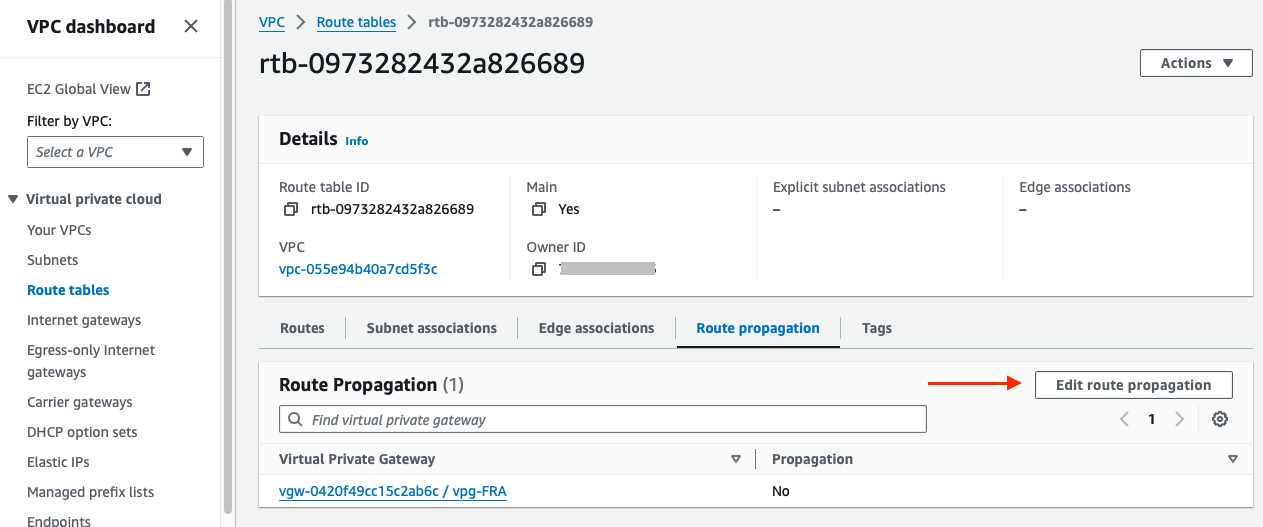Click the Route tables breadcrumb link
The height and width of the screenshot is (527, 1263).
point(356,22)
